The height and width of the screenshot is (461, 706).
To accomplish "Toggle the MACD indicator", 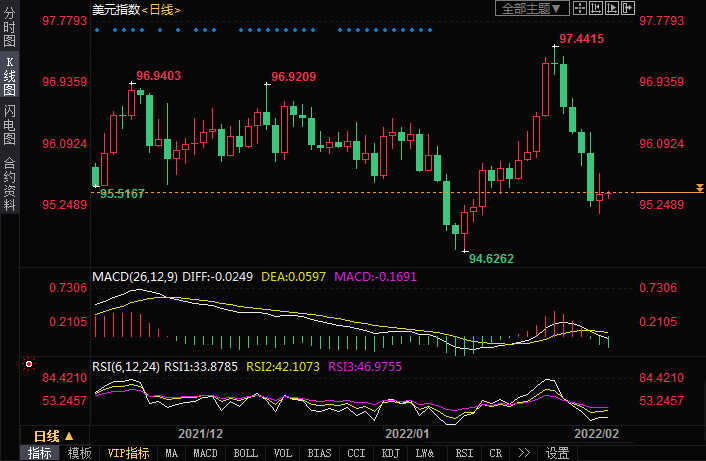I will [x=204, y=453].
